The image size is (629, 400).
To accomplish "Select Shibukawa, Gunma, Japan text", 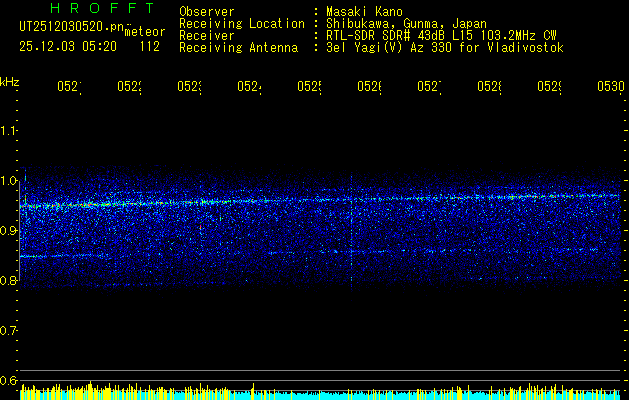I will coord(406,24).
